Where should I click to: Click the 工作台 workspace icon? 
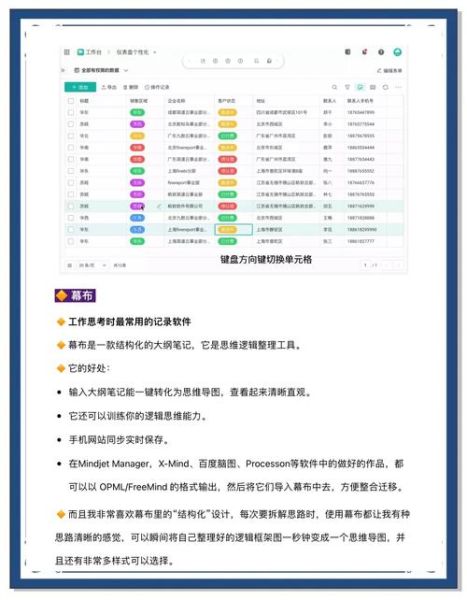click(80, 52)
